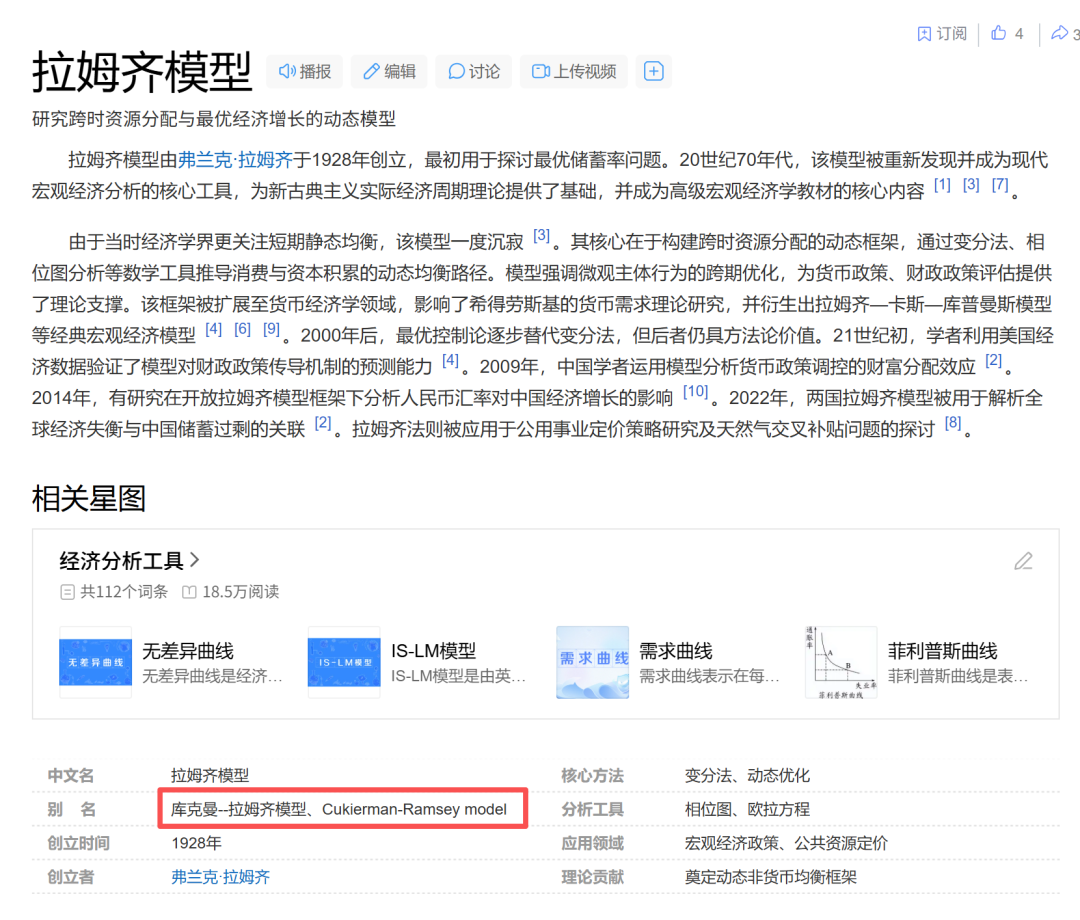
Task: Click 拉姆齐模型 value in 中文名 row
Action: [x=210, y=776]
